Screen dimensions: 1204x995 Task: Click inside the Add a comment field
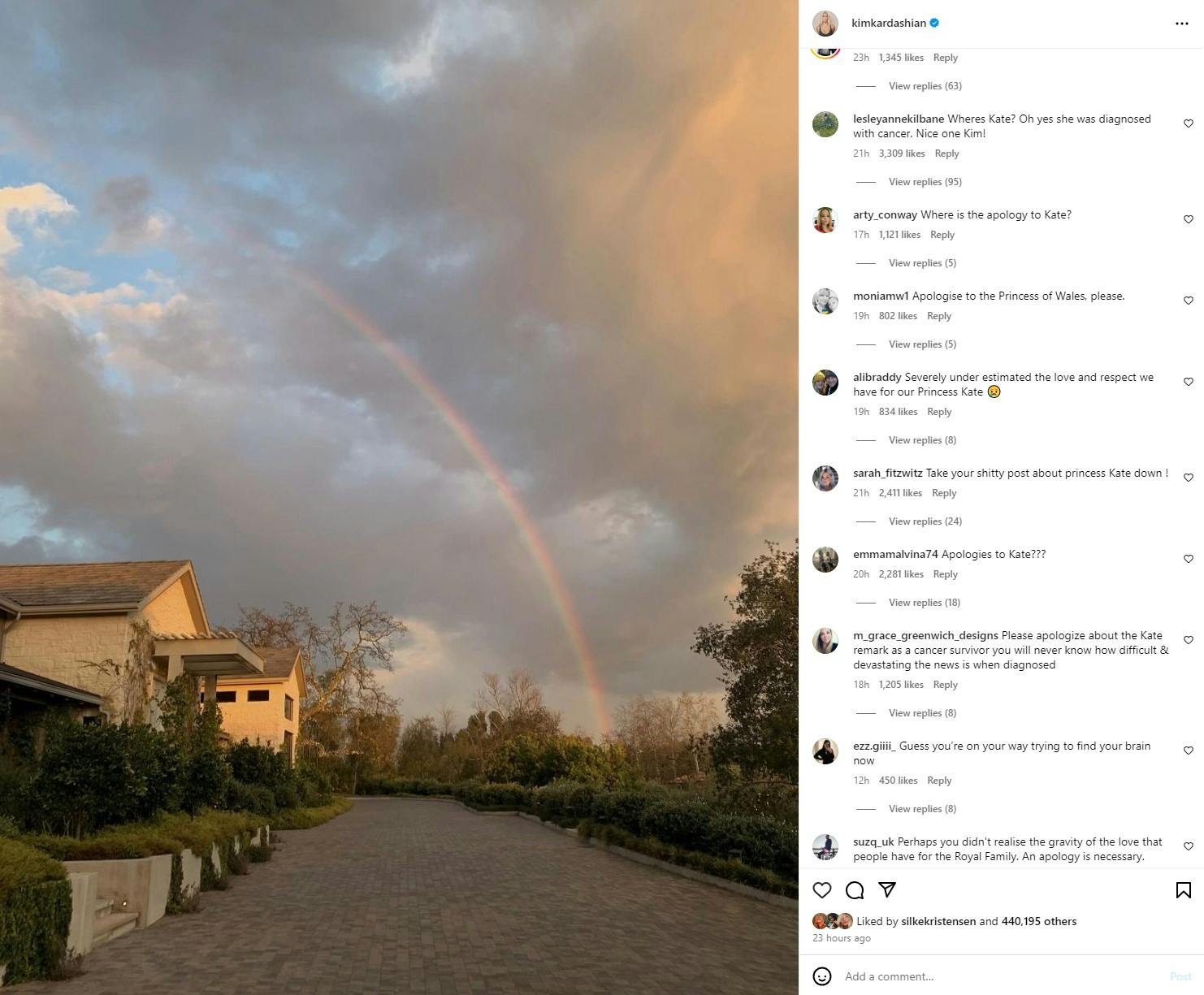(999, 976)
